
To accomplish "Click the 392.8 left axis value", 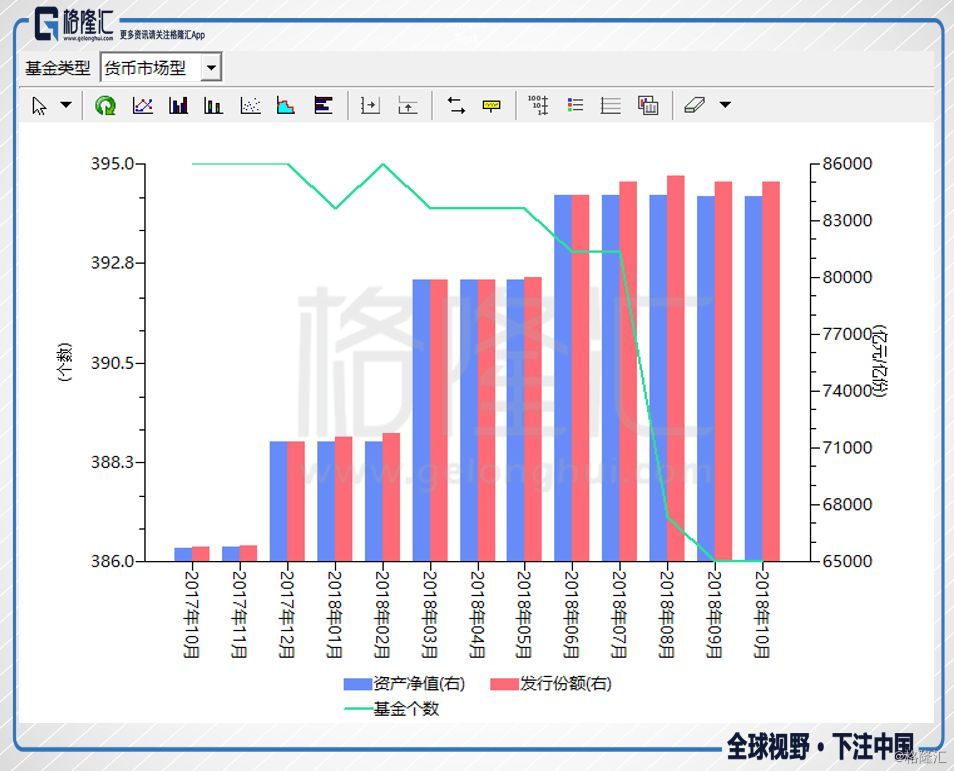I will 113,263.
